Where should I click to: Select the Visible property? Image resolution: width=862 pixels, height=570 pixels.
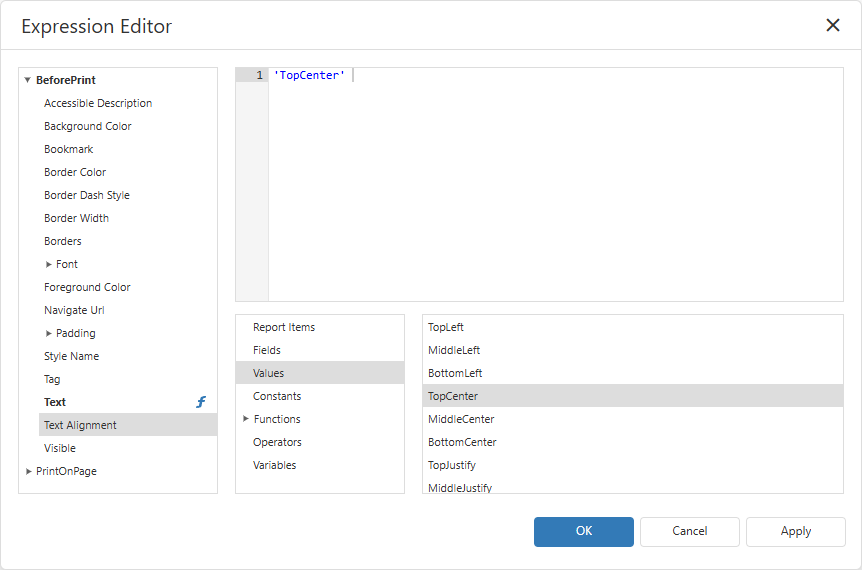click(60, 449)
